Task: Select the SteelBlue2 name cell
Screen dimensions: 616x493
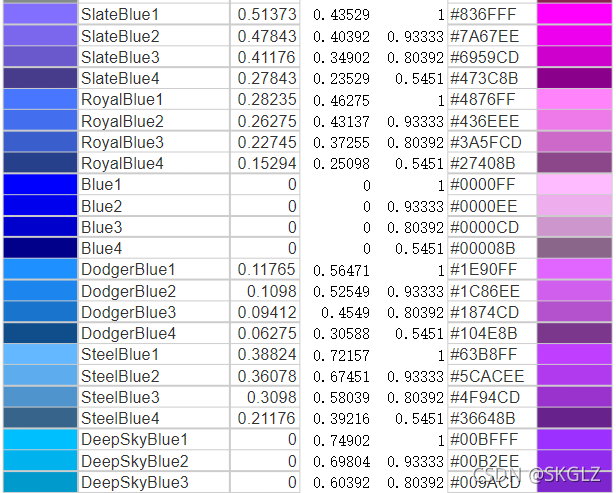Action: 154,376
